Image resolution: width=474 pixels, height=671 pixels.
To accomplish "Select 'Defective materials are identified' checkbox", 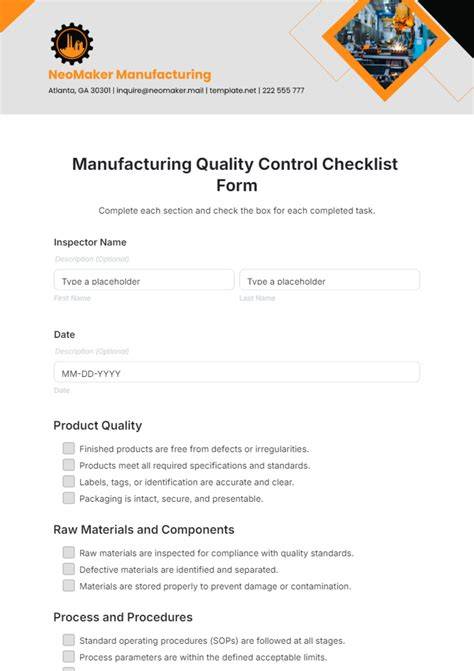I will tap(68, 569).
